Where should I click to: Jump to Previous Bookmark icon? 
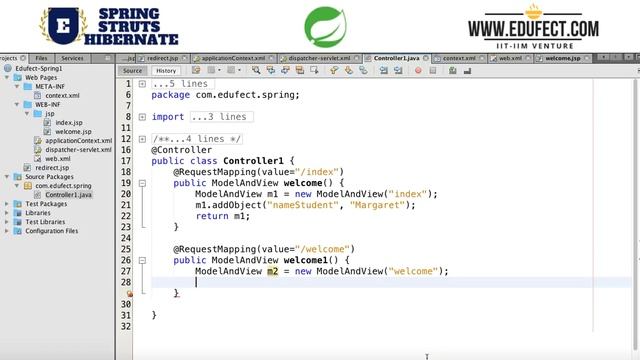334,70
